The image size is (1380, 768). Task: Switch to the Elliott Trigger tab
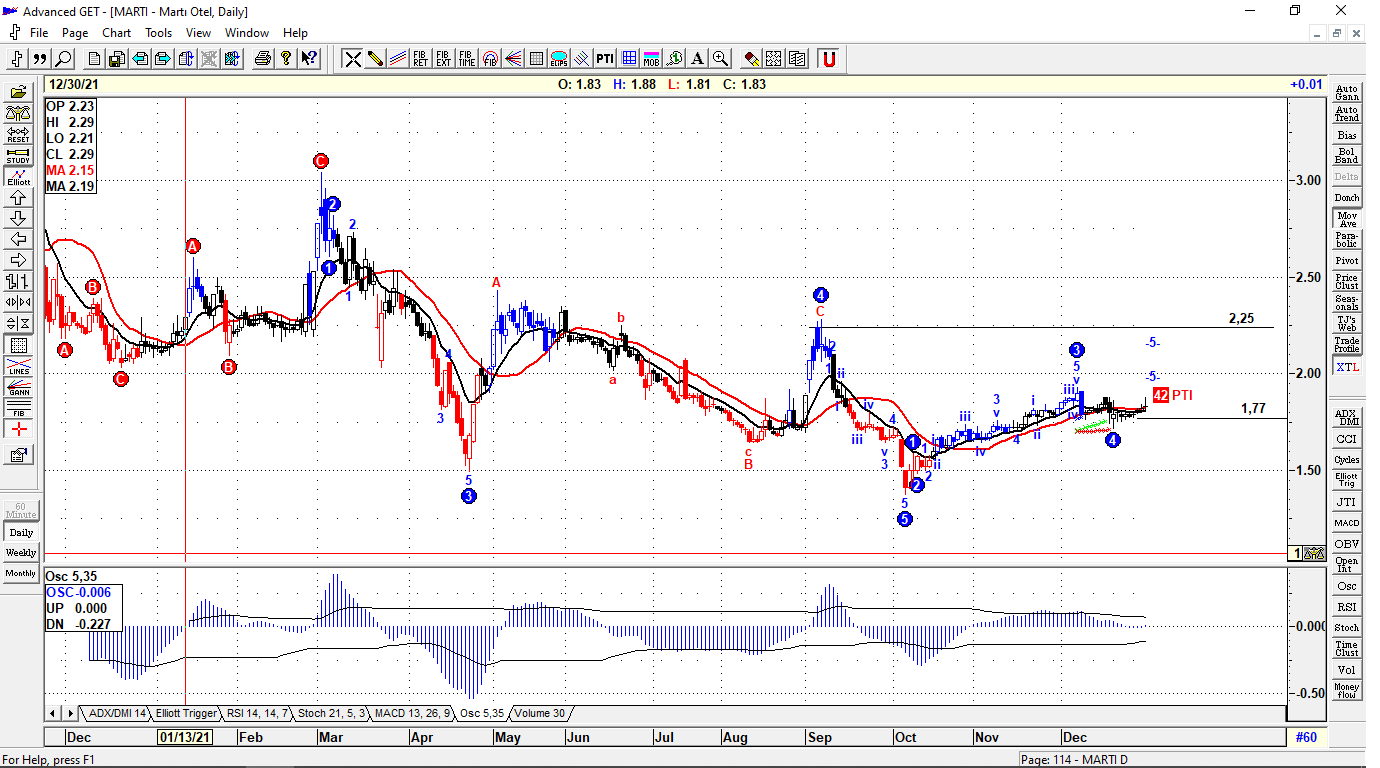pos(186,713)
